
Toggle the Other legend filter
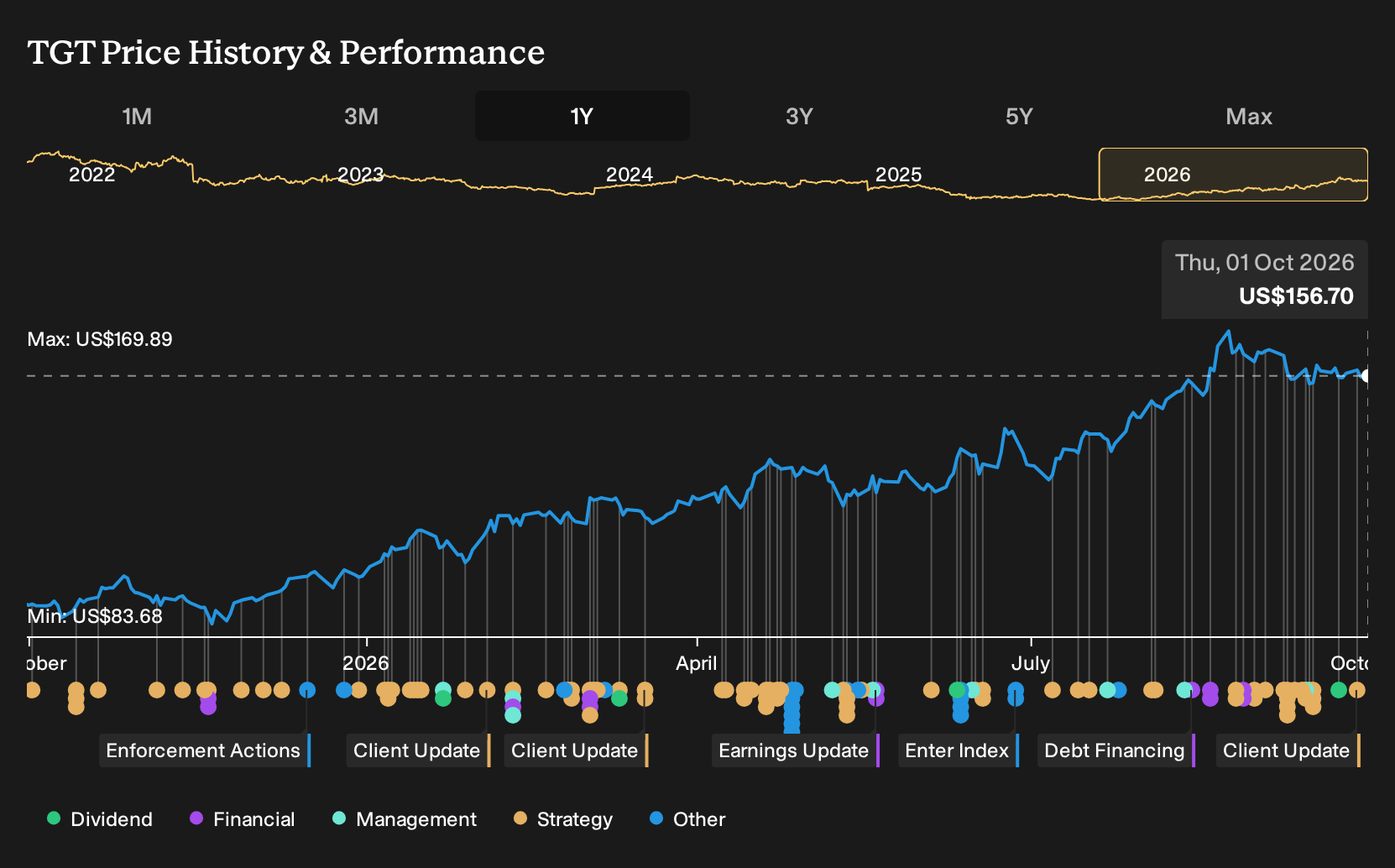coord(687,818)
